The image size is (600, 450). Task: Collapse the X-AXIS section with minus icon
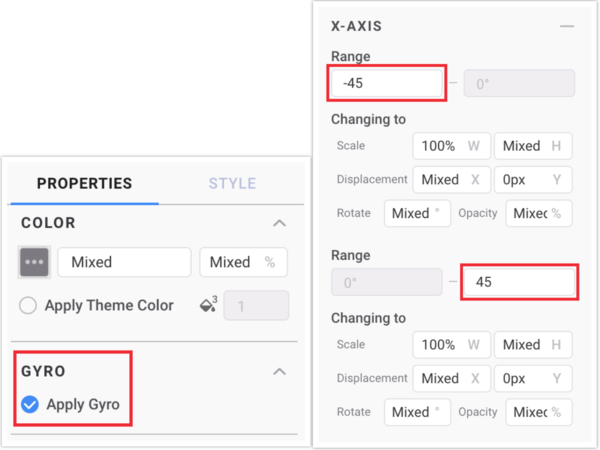pyautogui.click(x=567, y=26)
